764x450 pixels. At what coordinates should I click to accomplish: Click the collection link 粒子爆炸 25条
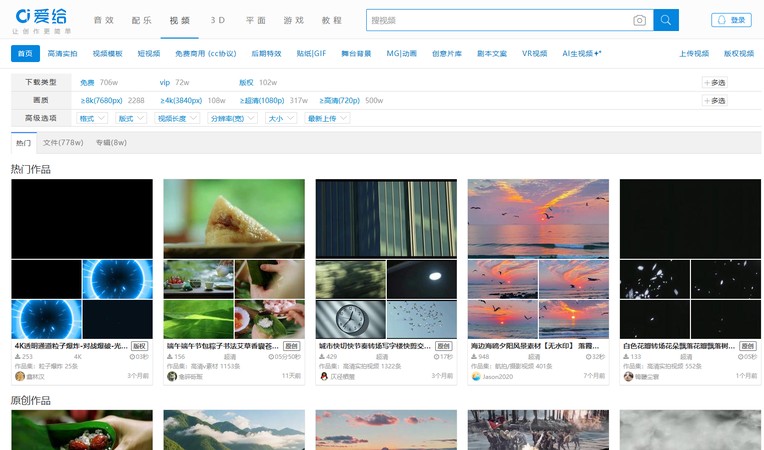coord(57,366)
